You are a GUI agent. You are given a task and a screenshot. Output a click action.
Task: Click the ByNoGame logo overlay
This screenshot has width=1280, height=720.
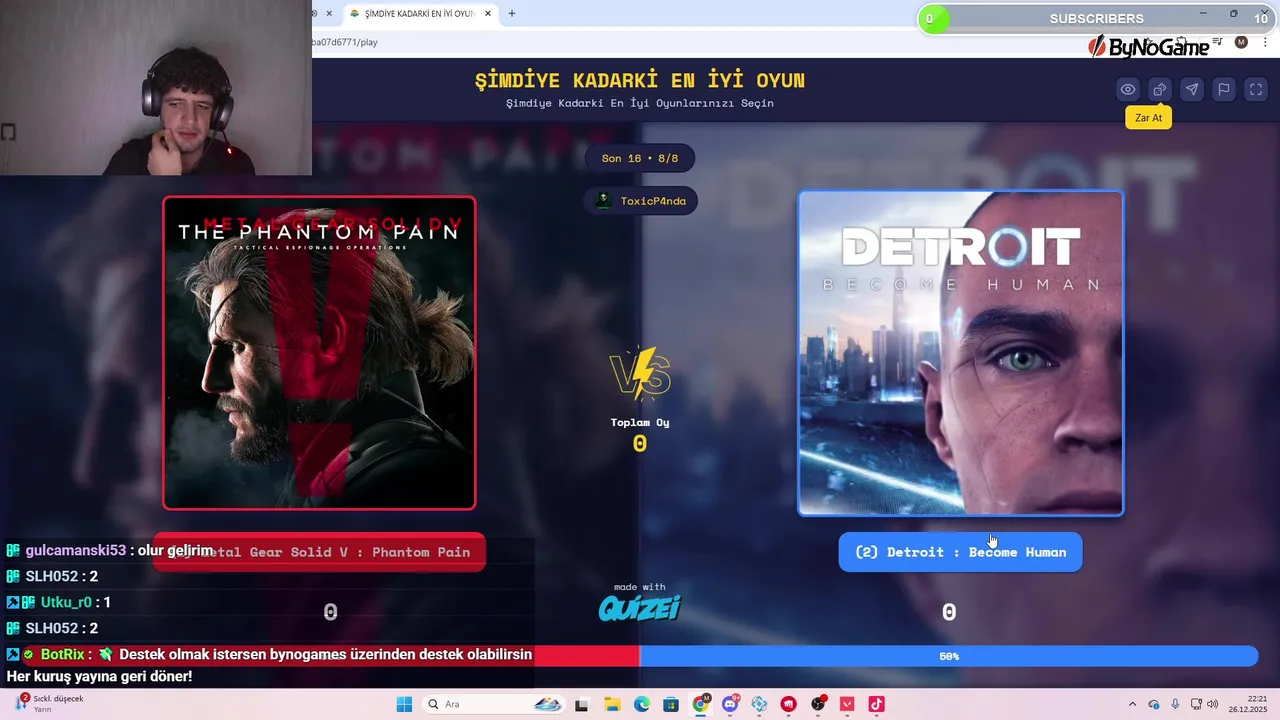coord(1149,46)
